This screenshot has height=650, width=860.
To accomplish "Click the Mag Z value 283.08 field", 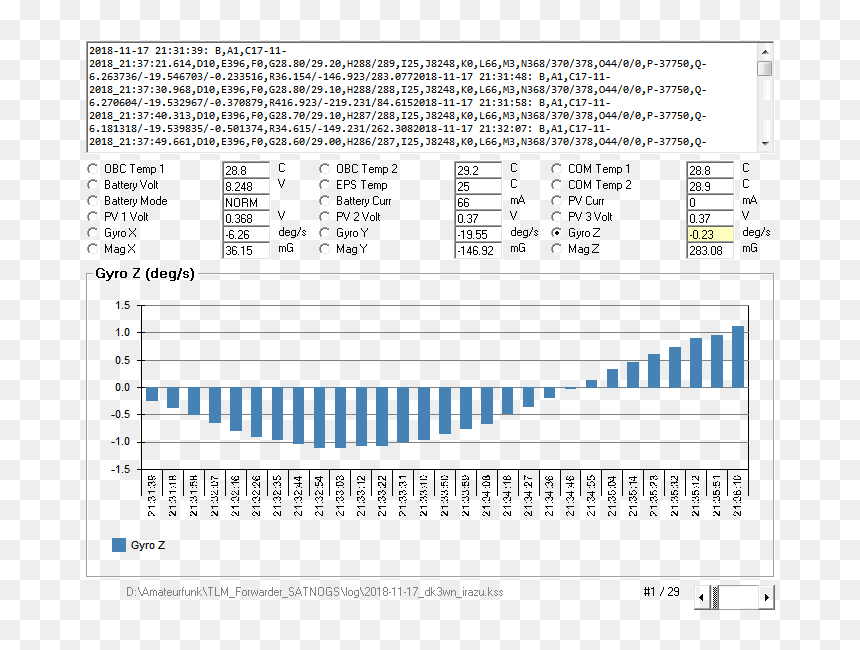I will coord(710,251).
